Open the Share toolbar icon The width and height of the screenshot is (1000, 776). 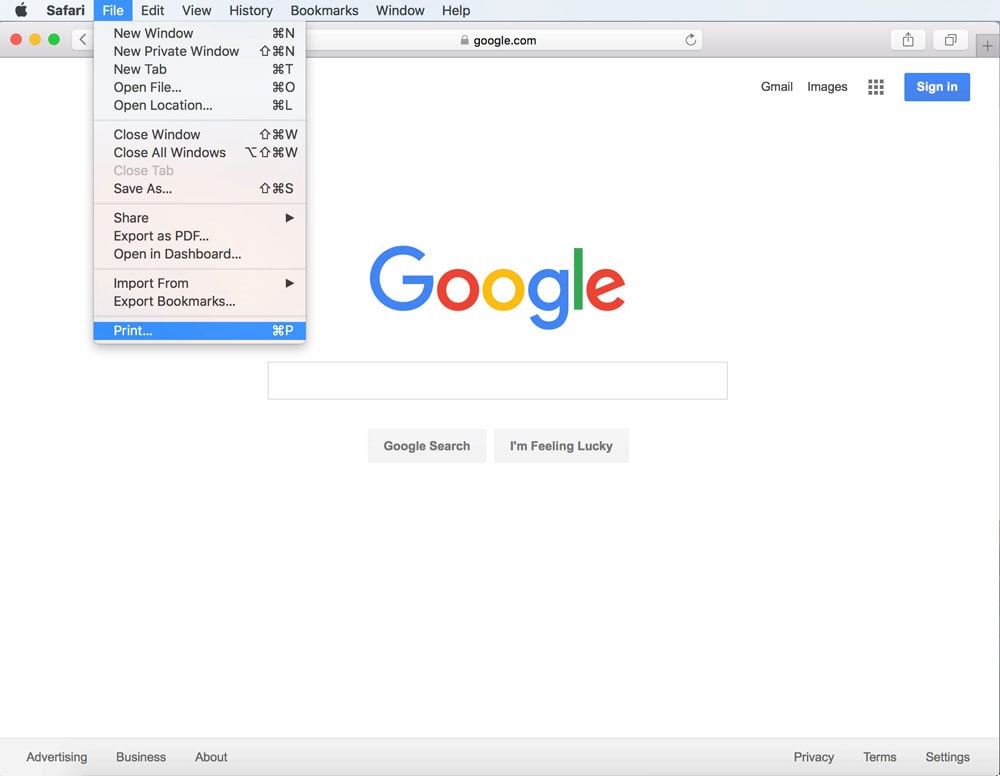click(x=908, y=40)
